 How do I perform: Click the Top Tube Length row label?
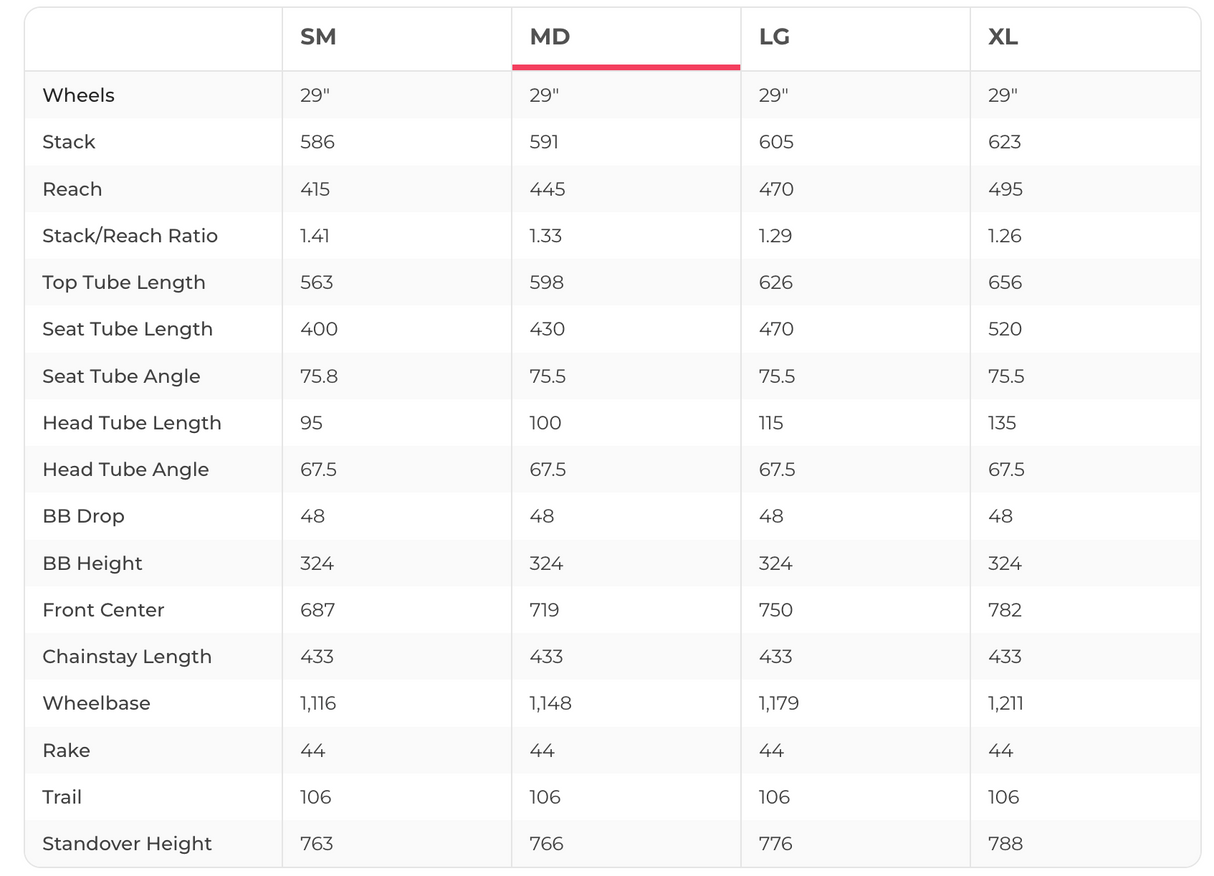coord(124,282)
